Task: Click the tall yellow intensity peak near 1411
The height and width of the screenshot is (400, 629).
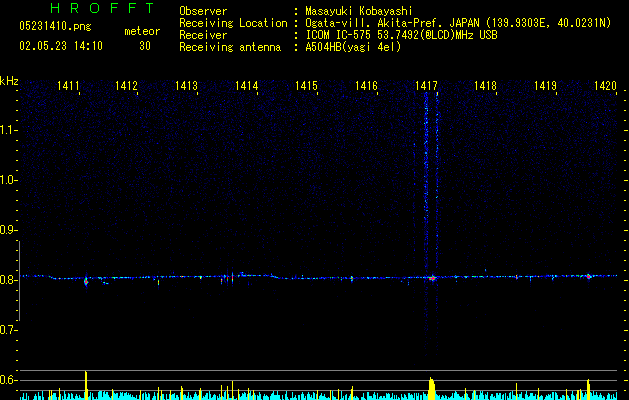Action: (85, 385)
